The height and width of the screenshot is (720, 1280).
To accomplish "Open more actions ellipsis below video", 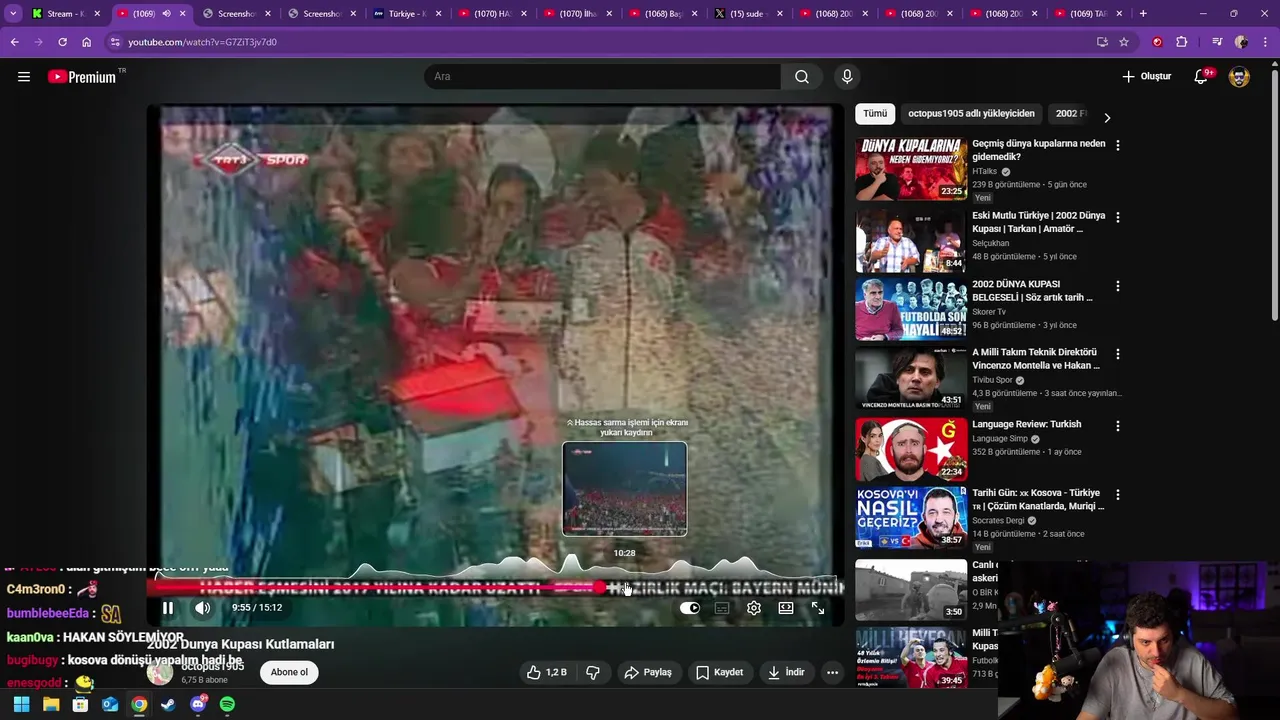I will [x=832, y=673].
